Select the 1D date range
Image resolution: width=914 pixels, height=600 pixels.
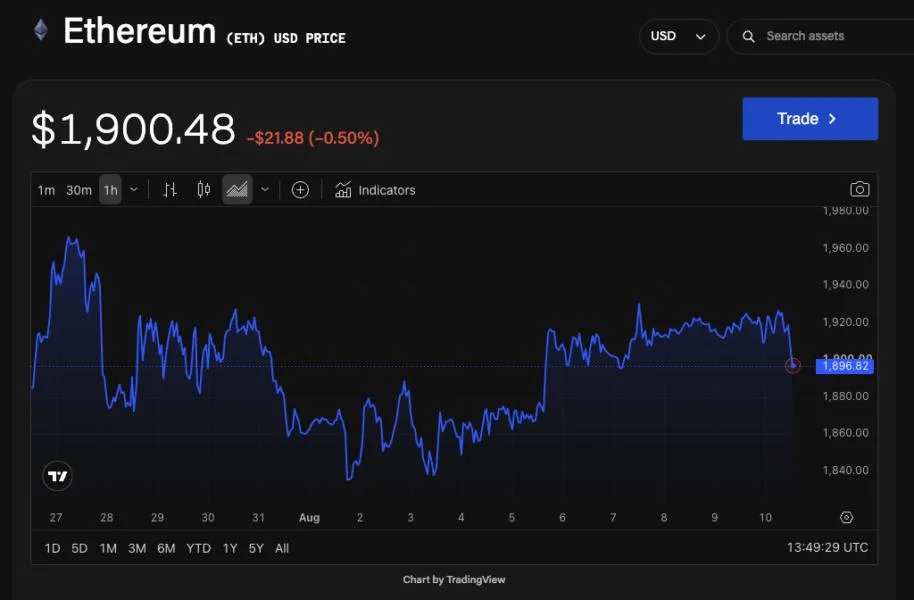tap(52, 548)
